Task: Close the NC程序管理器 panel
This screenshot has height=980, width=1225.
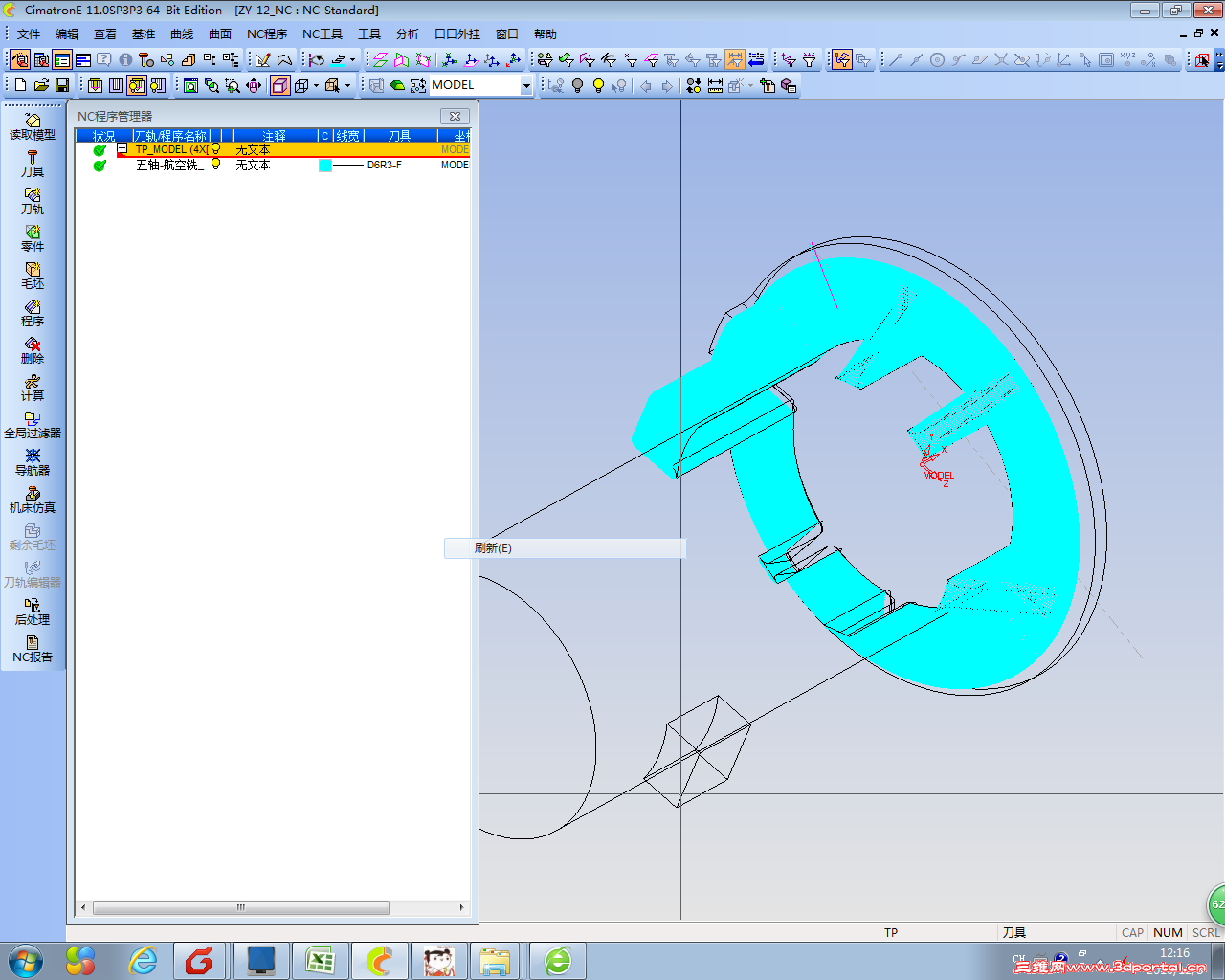Action: [x=455, y=116]
